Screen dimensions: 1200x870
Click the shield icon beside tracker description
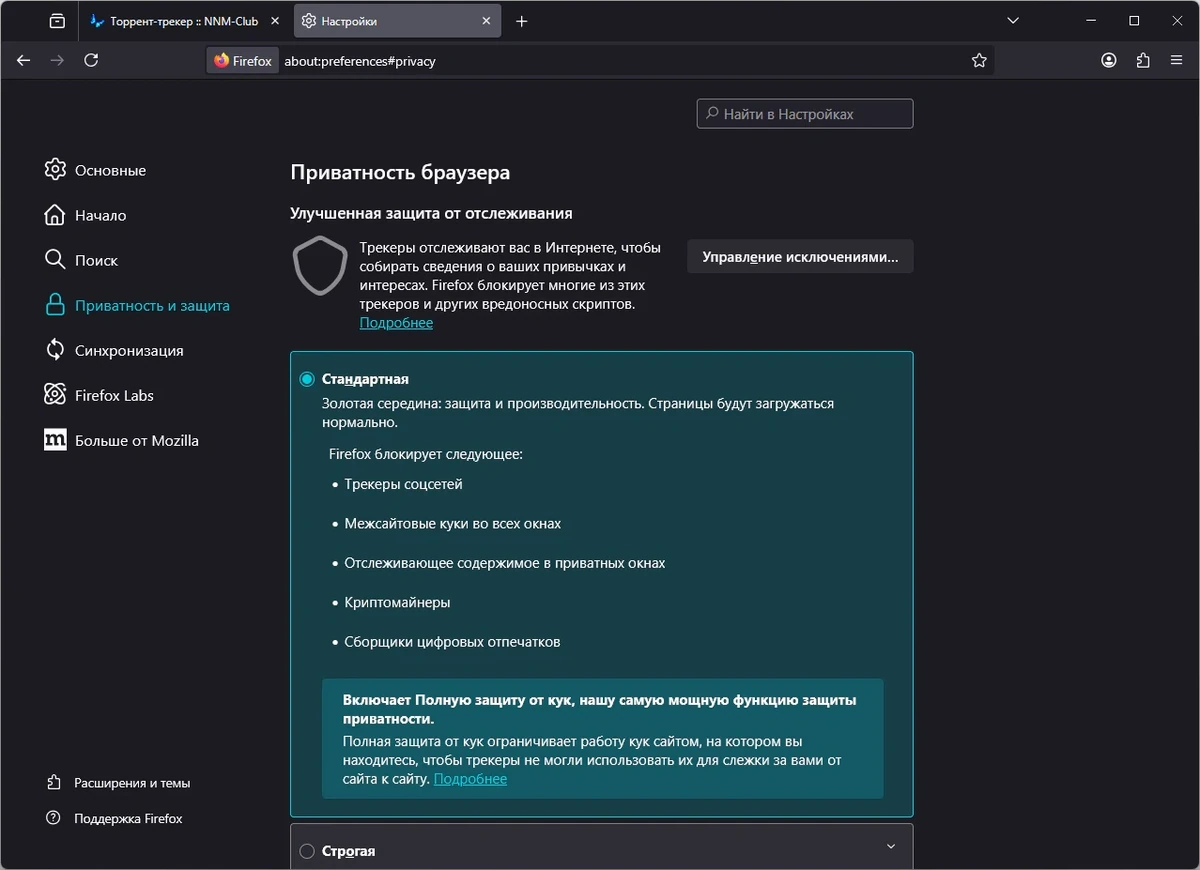320,266
